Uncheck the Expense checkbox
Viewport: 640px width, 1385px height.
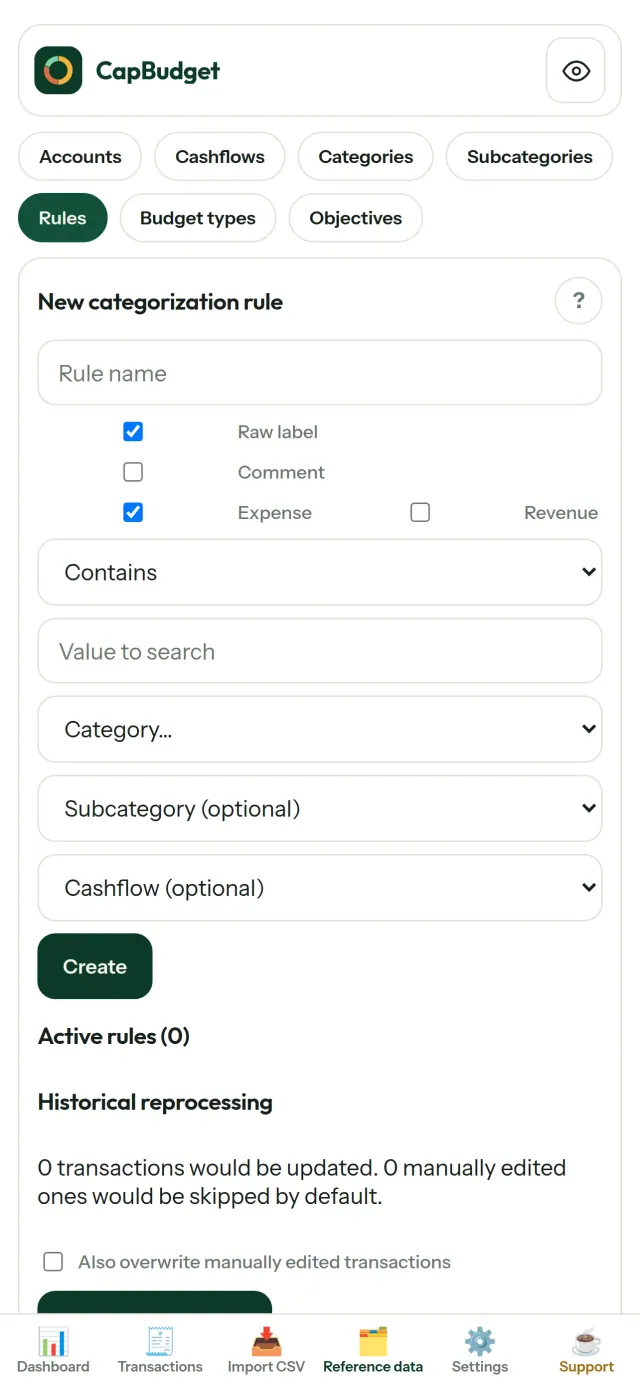133,512
